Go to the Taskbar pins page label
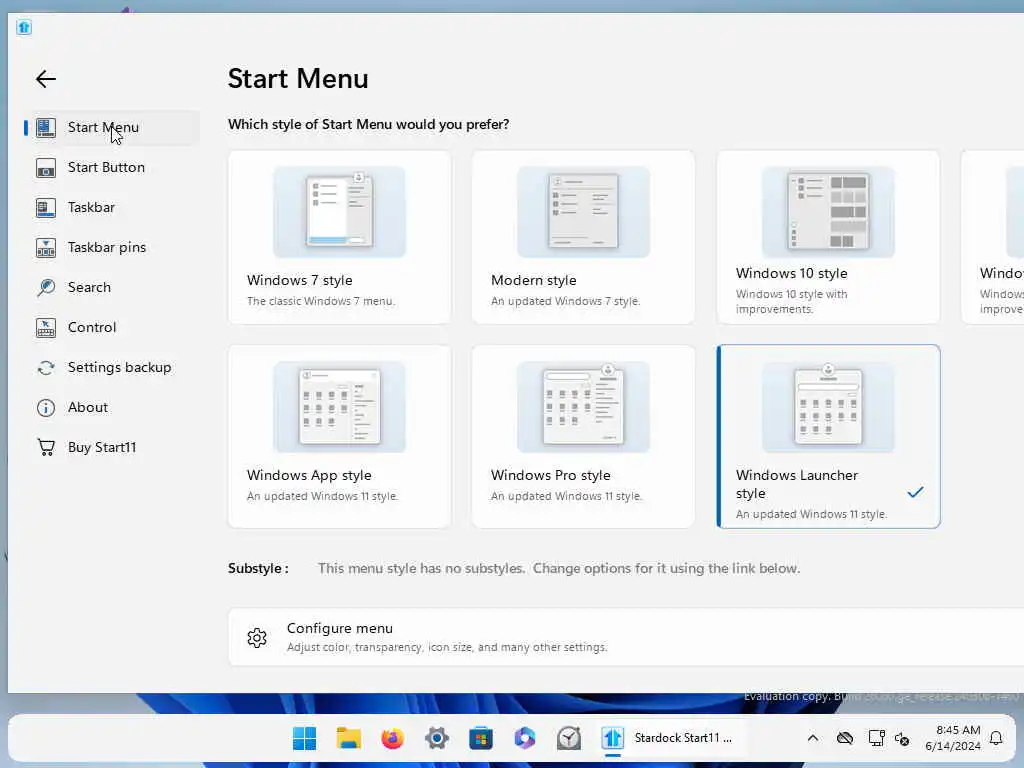This screenshot has width=1024, height=768. [107, 248]
